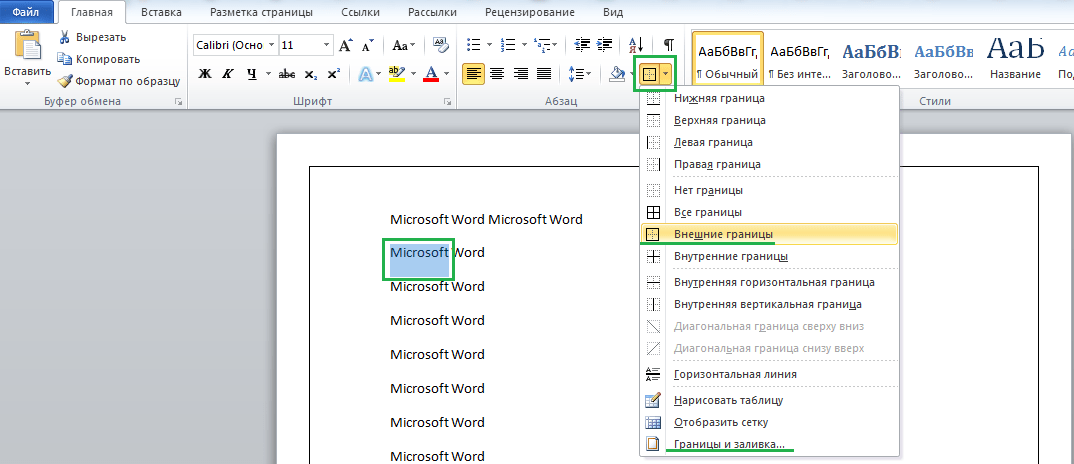Switch to the Вставка tab

(x=162, y=12)
